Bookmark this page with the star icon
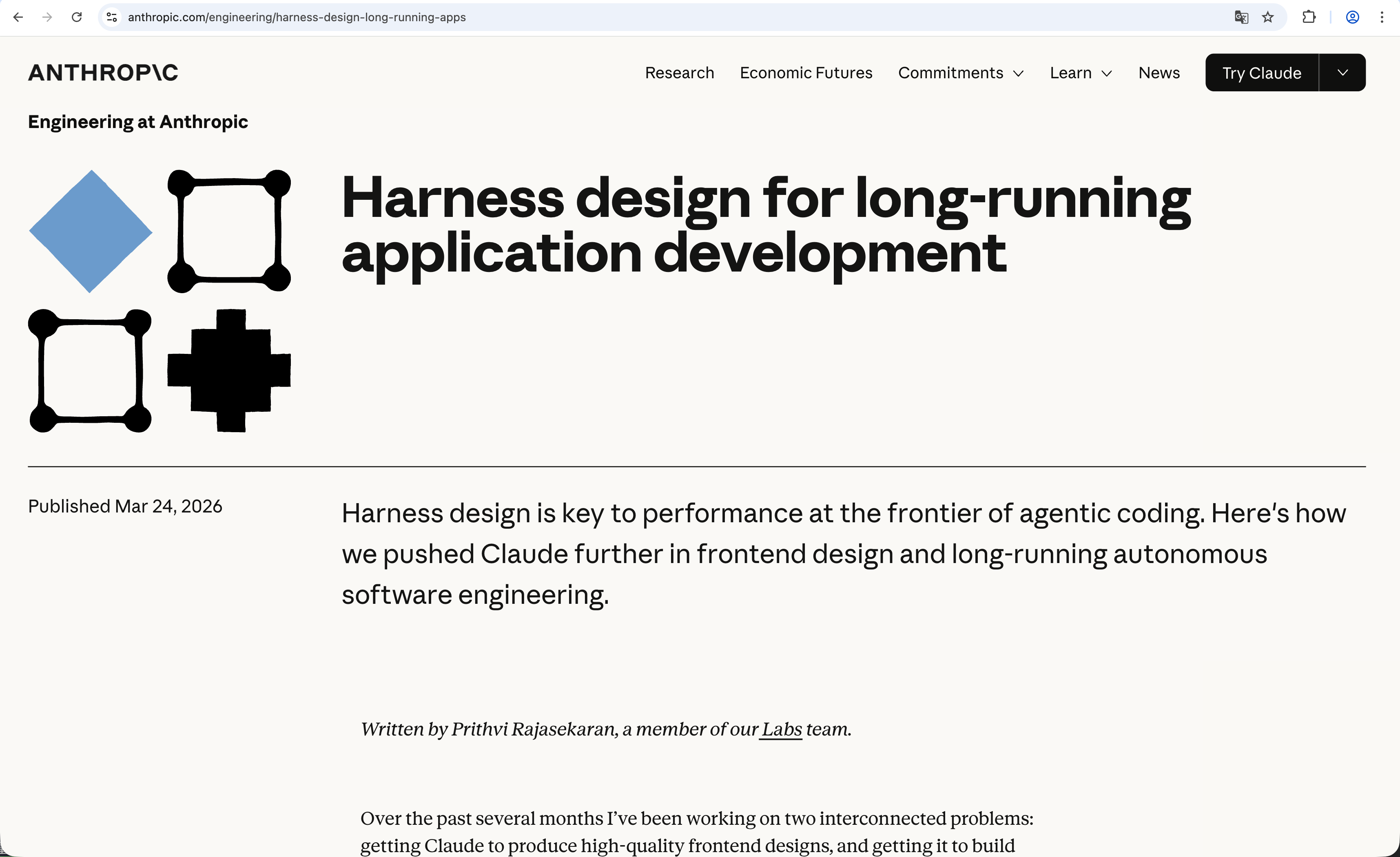The width and height of the screenshot is (1400, 857). pos(1267,17)
